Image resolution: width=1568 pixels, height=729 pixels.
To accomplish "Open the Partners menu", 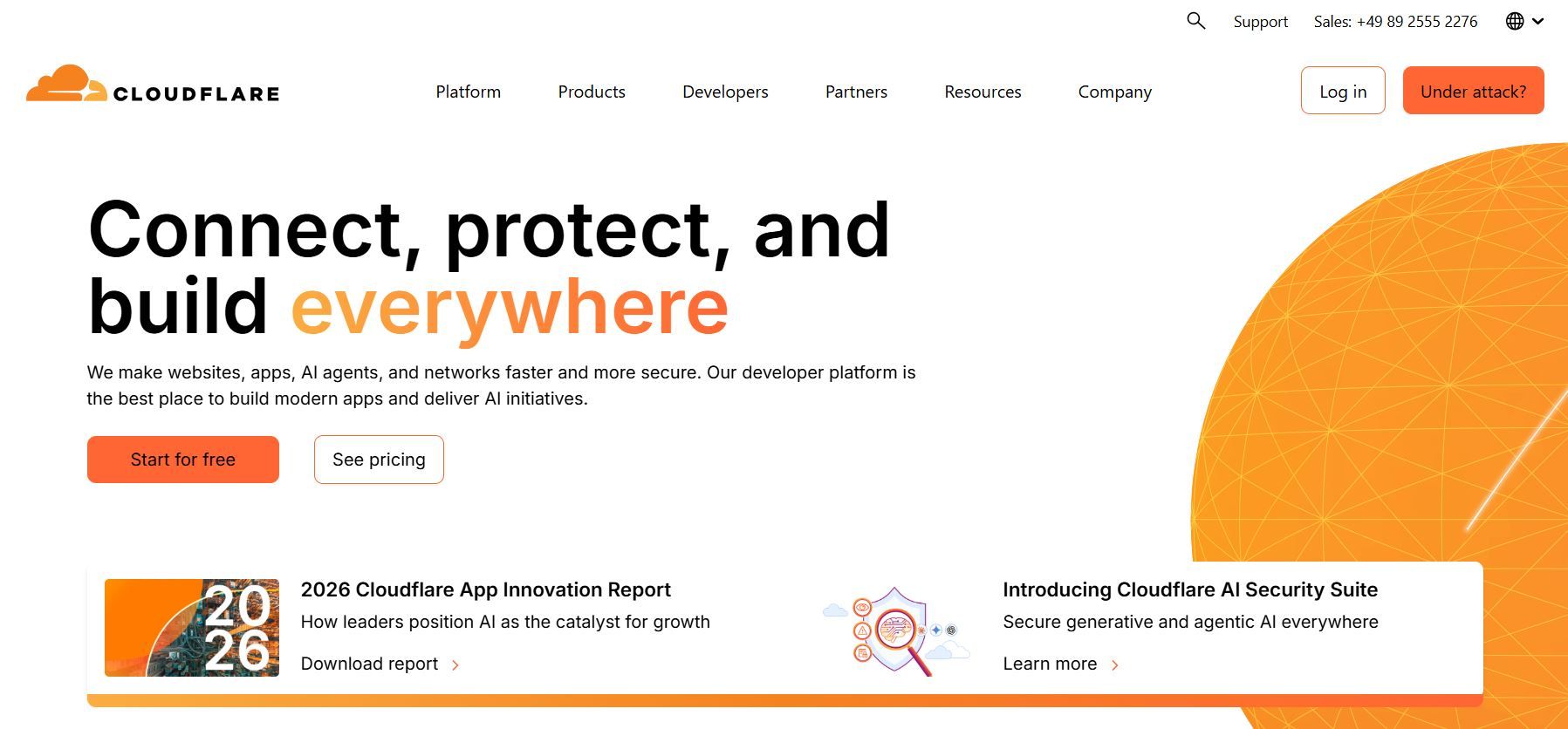I will pos(856,92).
